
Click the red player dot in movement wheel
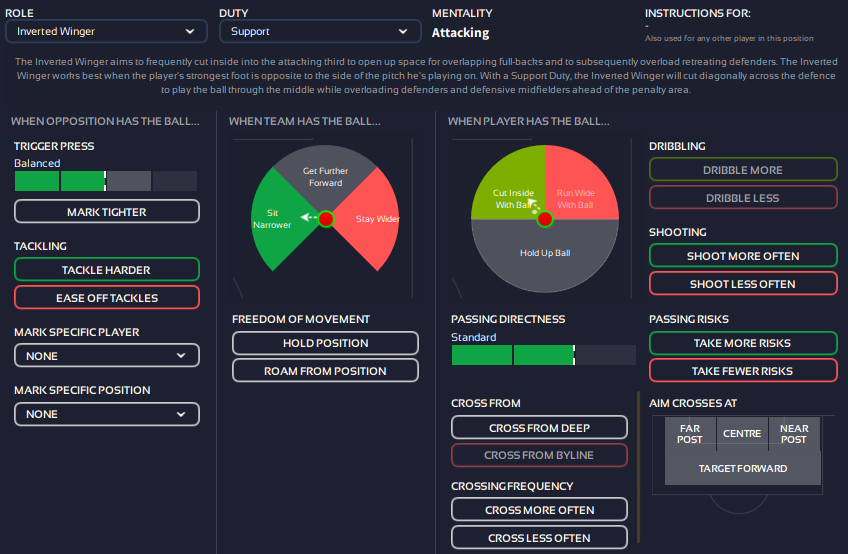[326, 219]
